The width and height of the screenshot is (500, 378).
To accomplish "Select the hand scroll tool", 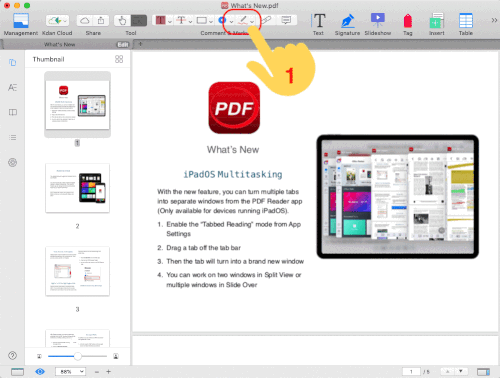I will [x=122, y=21].
